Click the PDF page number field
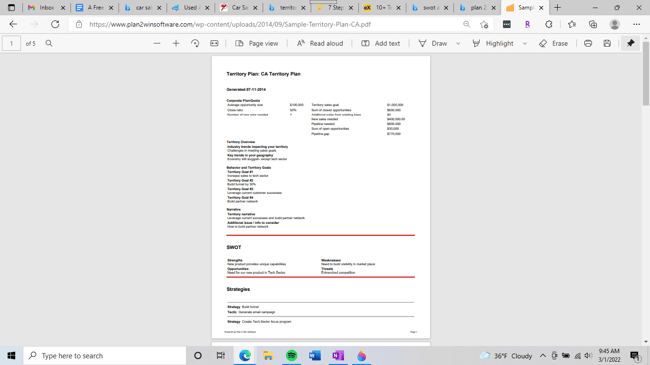The image size is (650, 365). (x=12, y=43)
